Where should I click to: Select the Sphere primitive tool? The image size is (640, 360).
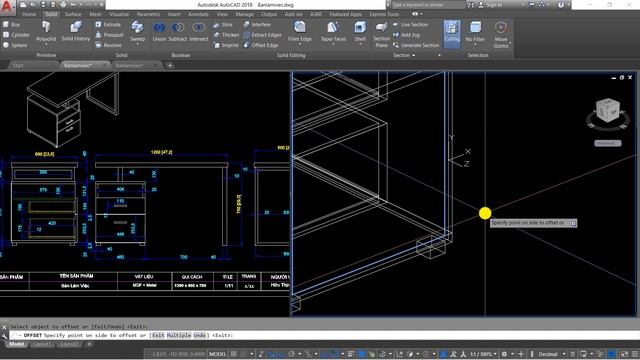tap(15, 45)
